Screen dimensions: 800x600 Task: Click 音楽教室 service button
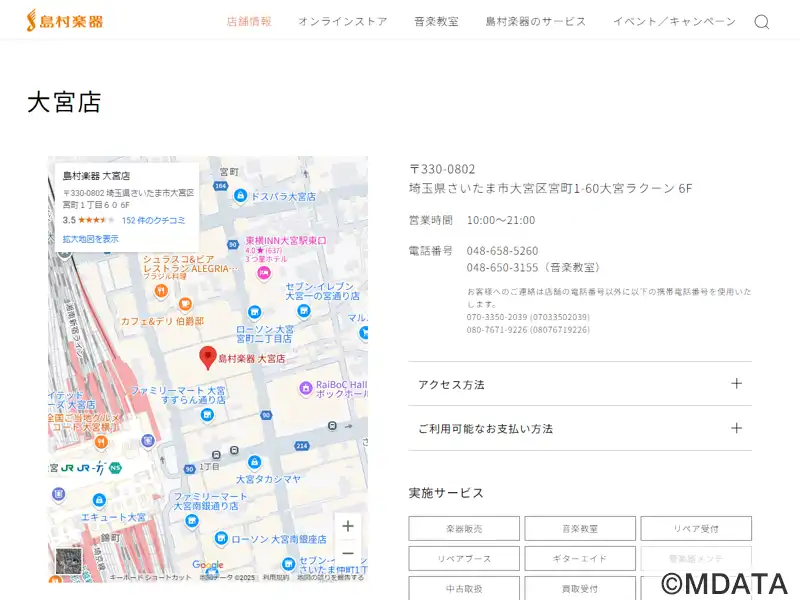pyautogui.click(x=580, y=529)
